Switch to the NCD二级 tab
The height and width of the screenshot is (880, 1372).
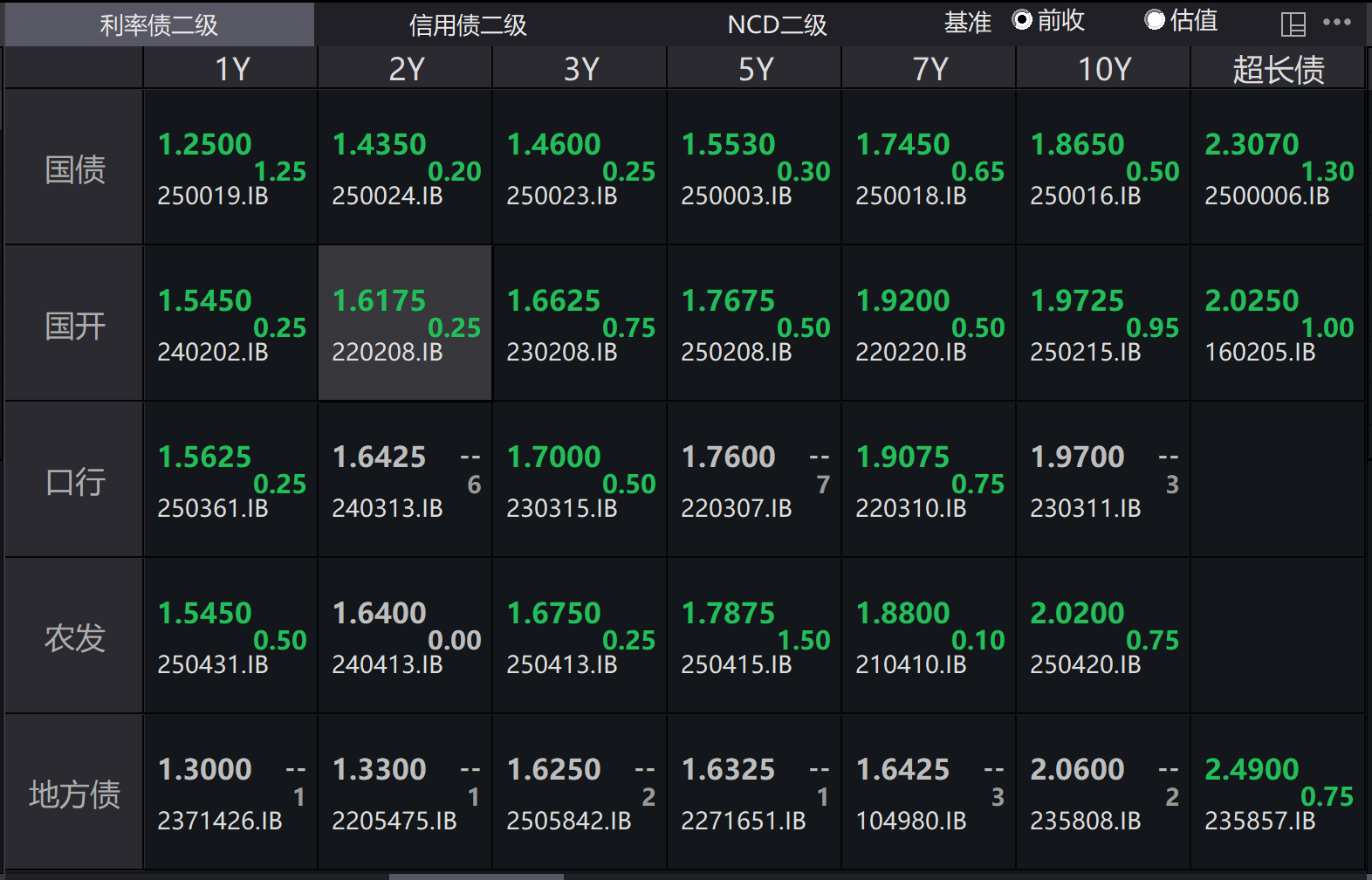point(777,24)
